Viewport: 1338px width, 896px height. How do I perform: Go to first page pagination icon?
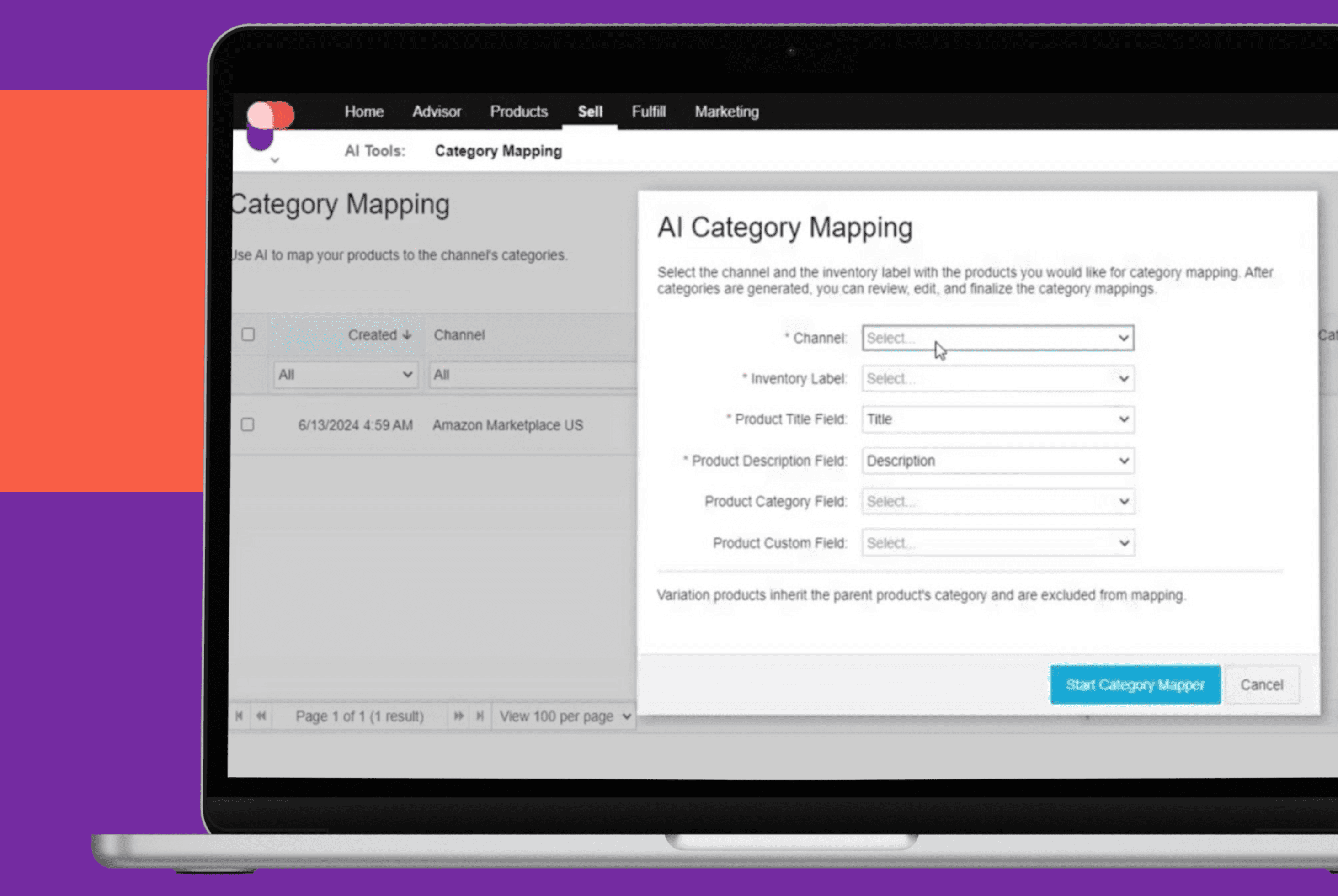(x=239, y=716)
